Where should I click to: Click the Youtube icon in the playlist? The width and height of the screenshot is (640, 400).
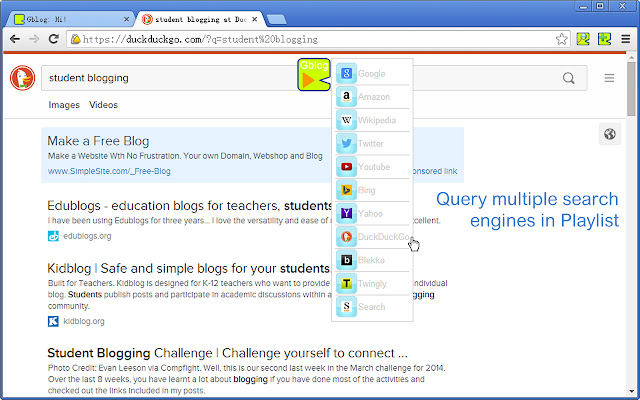click(x=346, y=167)
